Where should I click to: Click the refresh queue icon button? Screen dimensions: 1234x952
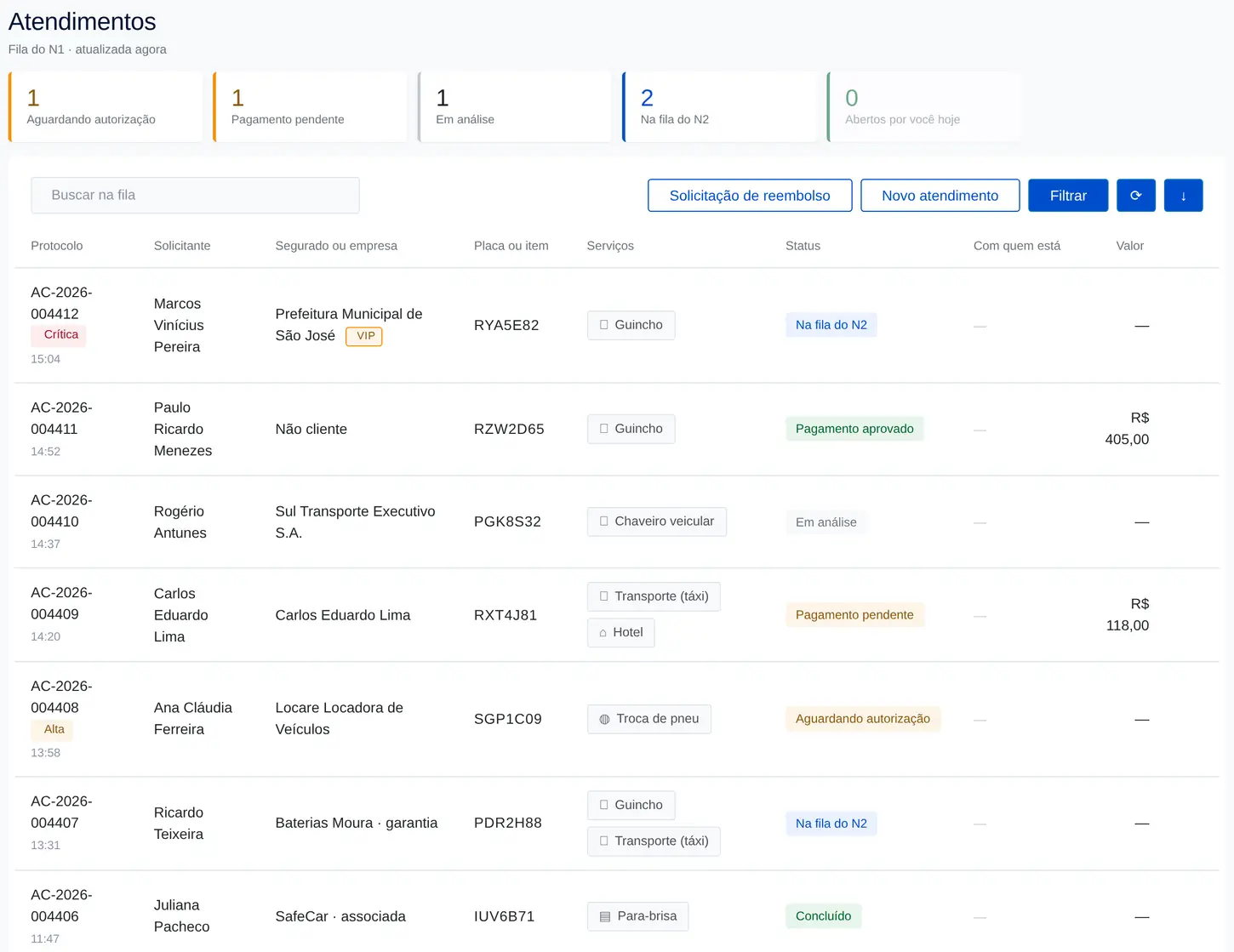pos(1136,196)
